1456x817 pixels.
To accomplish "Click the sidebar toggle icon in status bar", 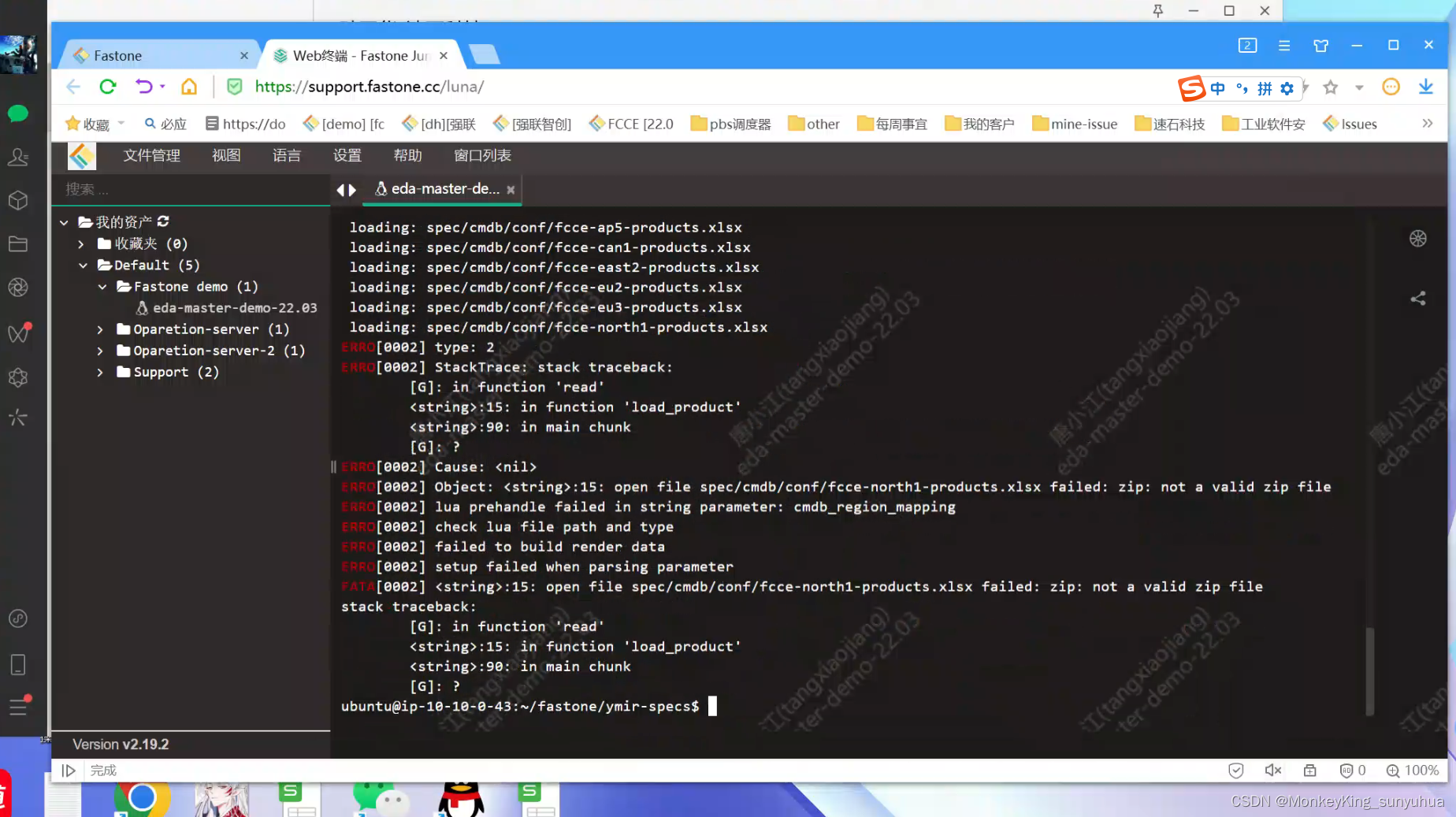I will click(x=69, y=771).
